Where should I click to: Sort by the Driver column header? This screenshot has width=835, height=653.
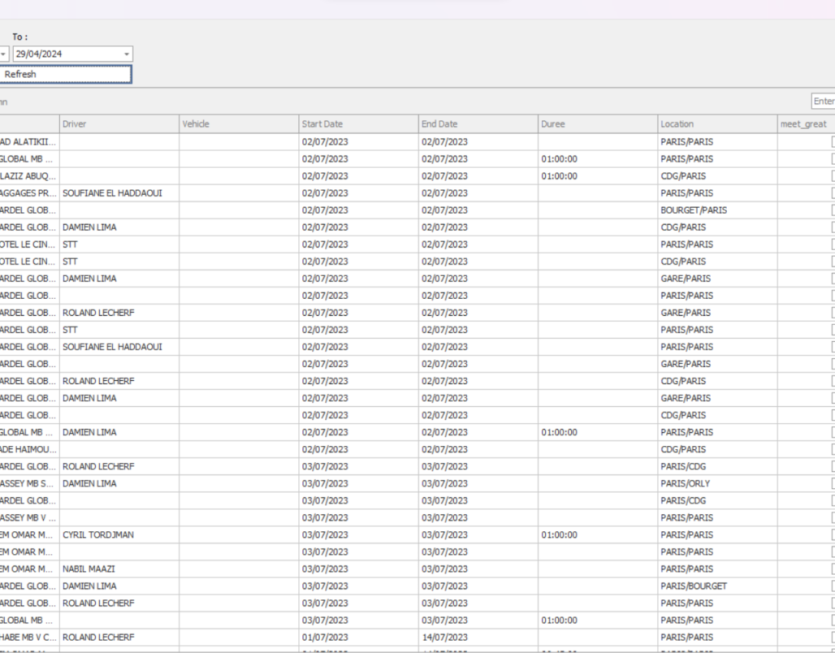click(x=118, y=124)
